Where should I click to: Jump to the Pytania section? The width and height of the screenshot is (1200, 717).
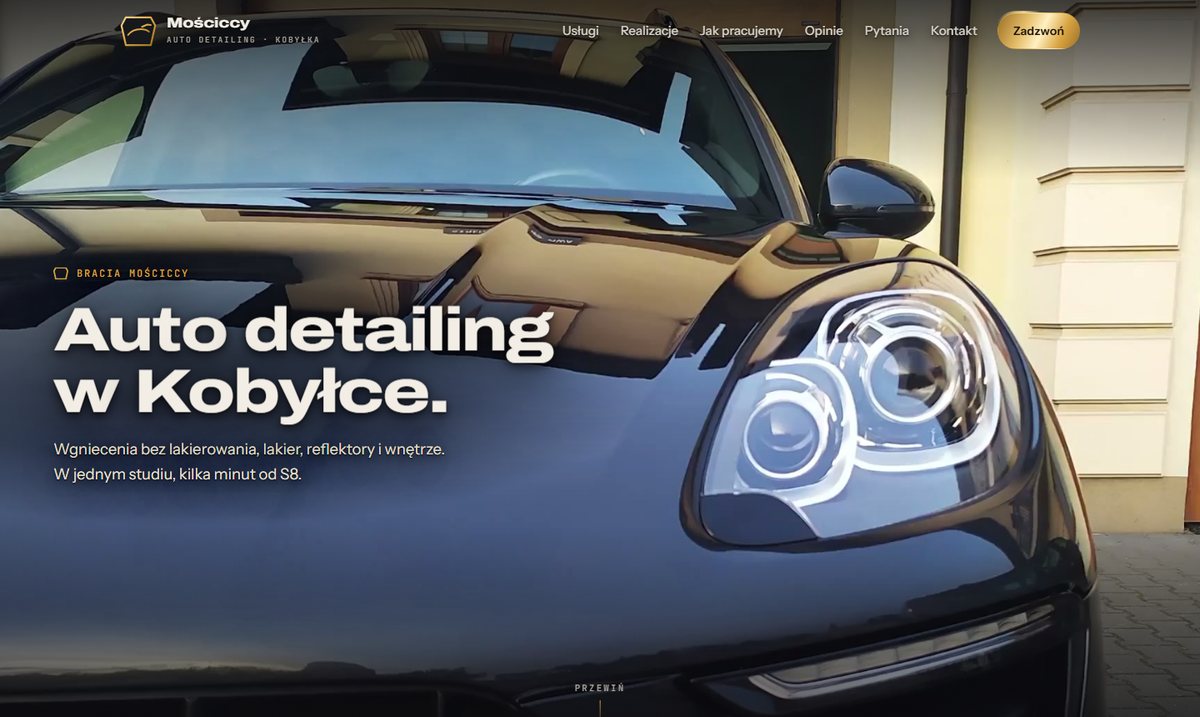(x=887, y=31)
